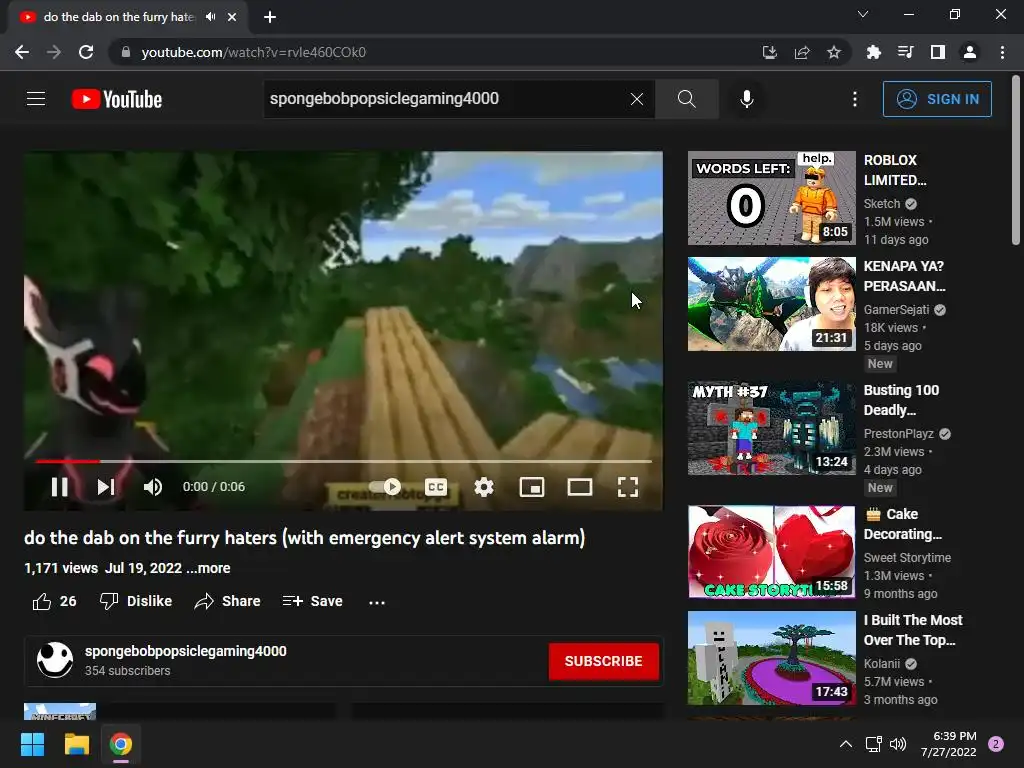Click the address bar URL
1024x768 pixels.
[253, 52]
